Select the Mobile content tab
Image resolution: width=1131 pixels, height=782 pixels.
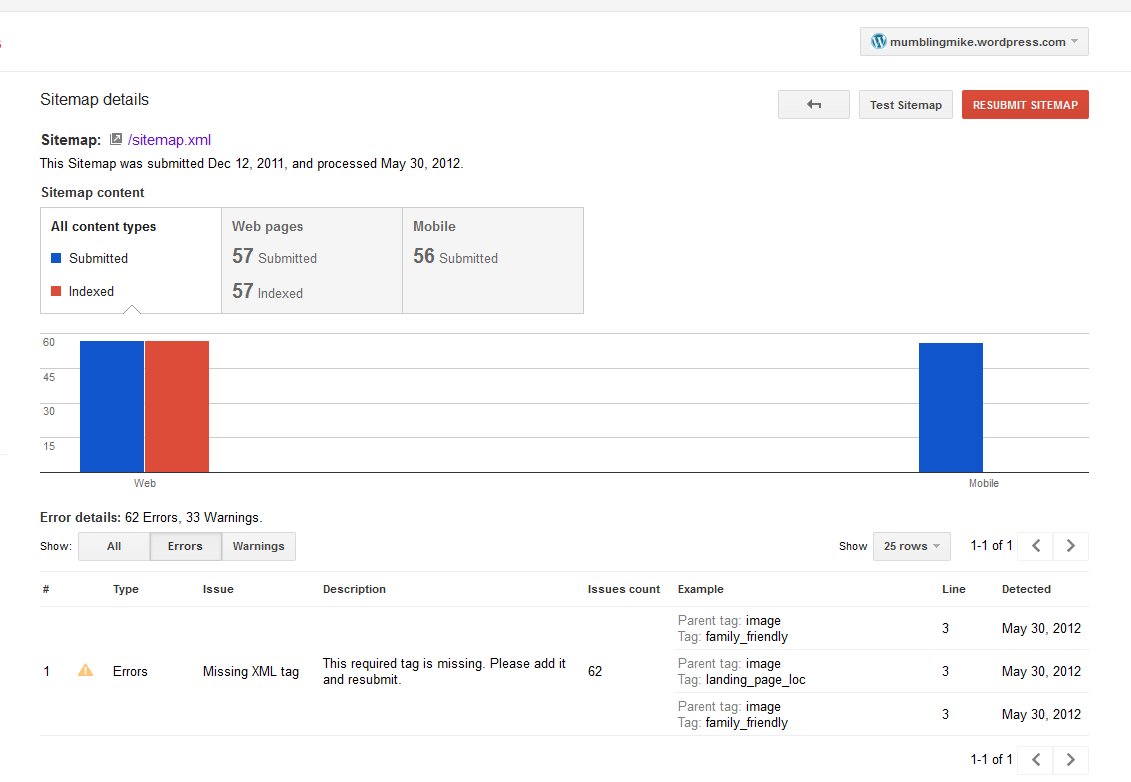pyautogui.click(x=492, y=260)
